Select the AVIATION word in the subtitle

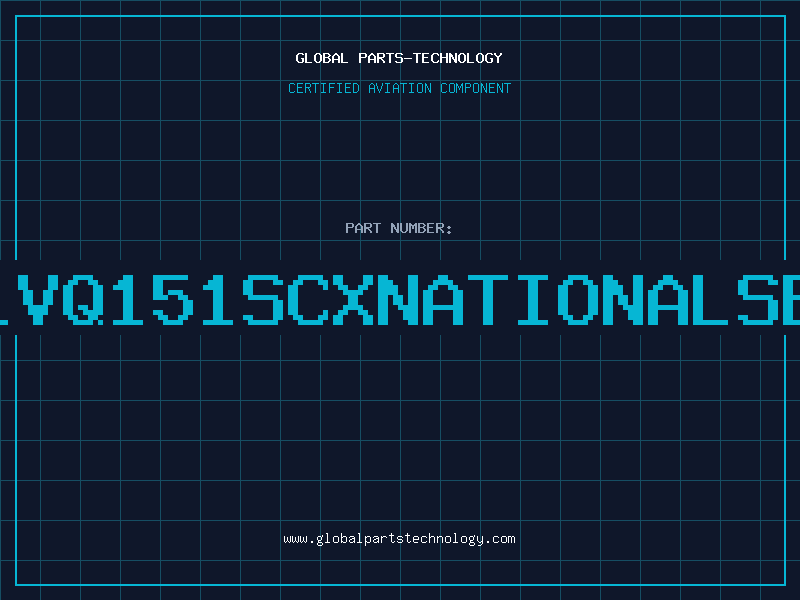point(400,88)
